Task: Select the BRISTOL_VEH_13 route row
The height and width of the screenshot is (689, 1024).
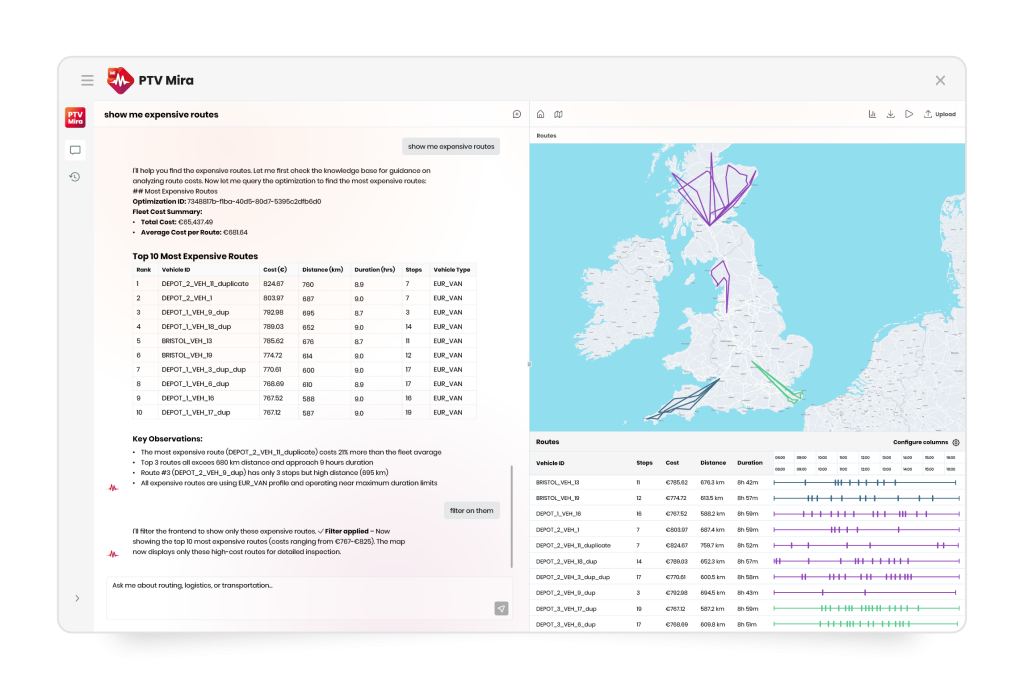Action: (x=558, y=482)
